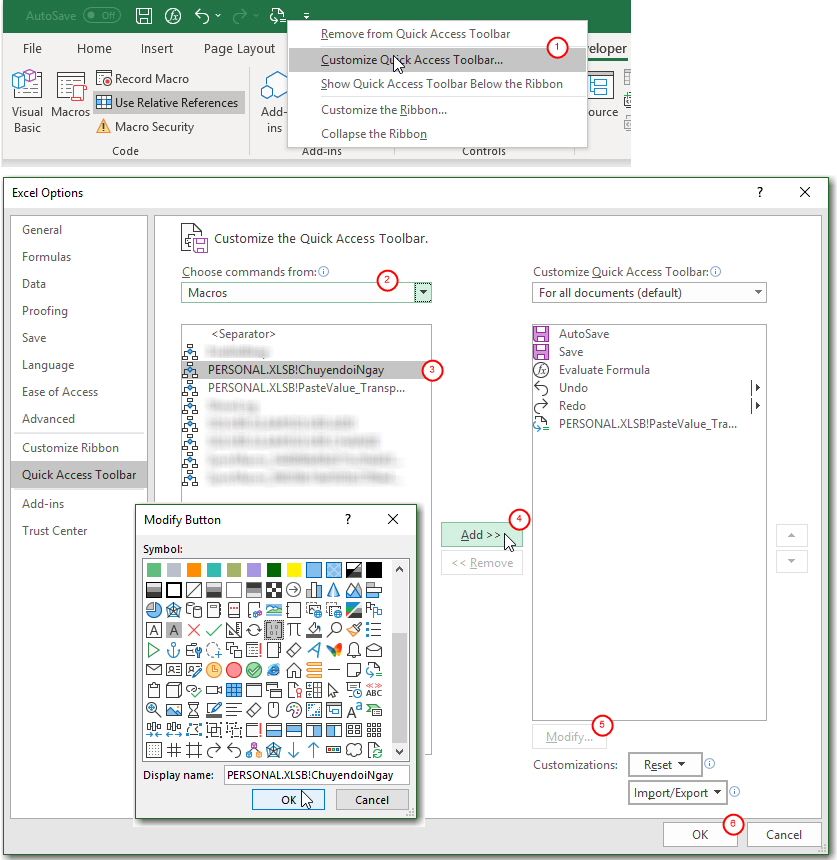Viewport: 837px width, 860px height.
Task: Select Show Quick Access Toolbar Below the Ribbon
Action: pos(437,84)
